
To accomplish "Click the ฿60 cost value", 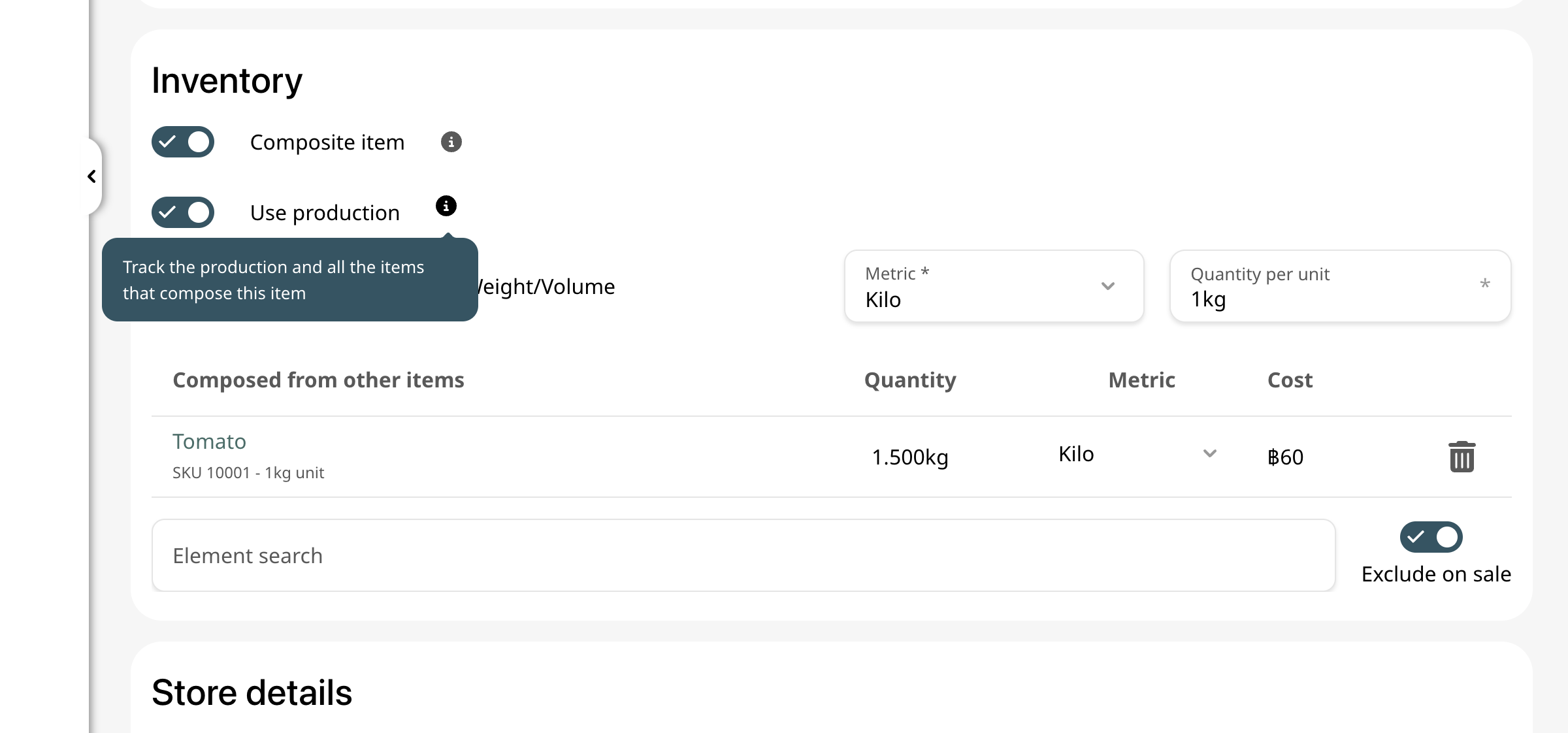I will (1285, 457).
